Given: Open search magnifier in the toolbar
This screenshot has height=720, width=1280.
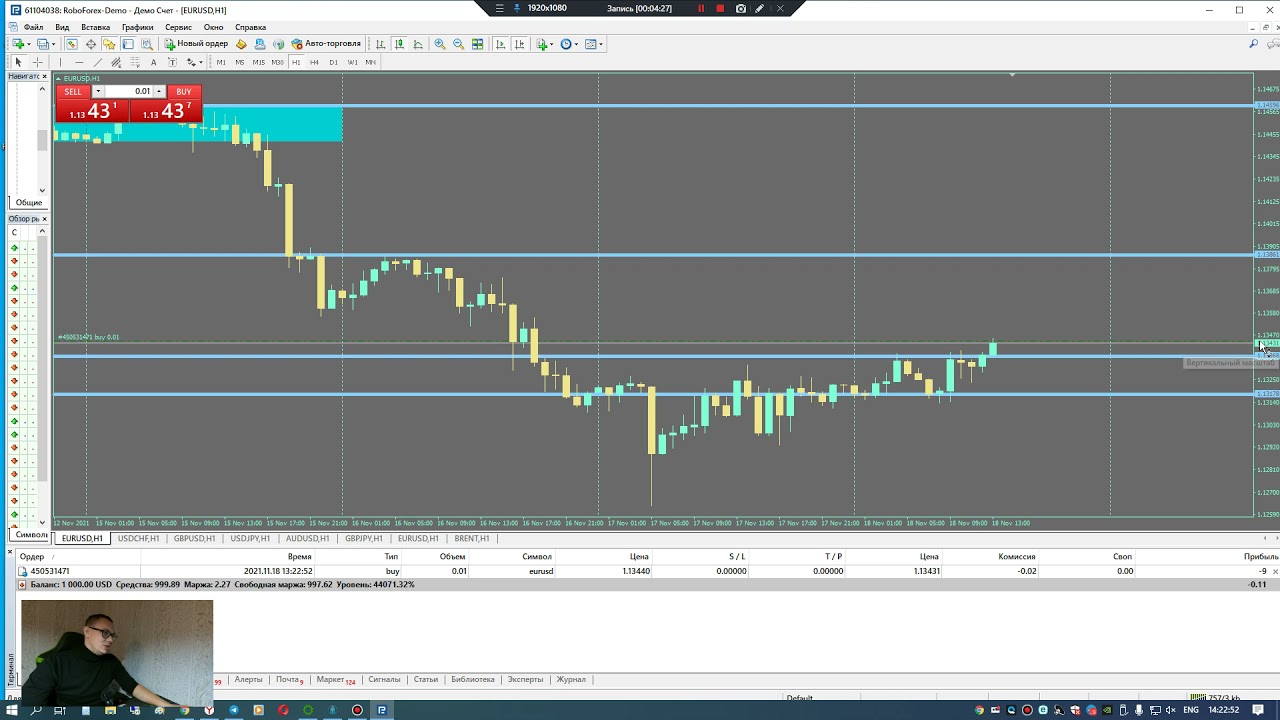Looking at the screenshot, I should [x=1253, y=44].
